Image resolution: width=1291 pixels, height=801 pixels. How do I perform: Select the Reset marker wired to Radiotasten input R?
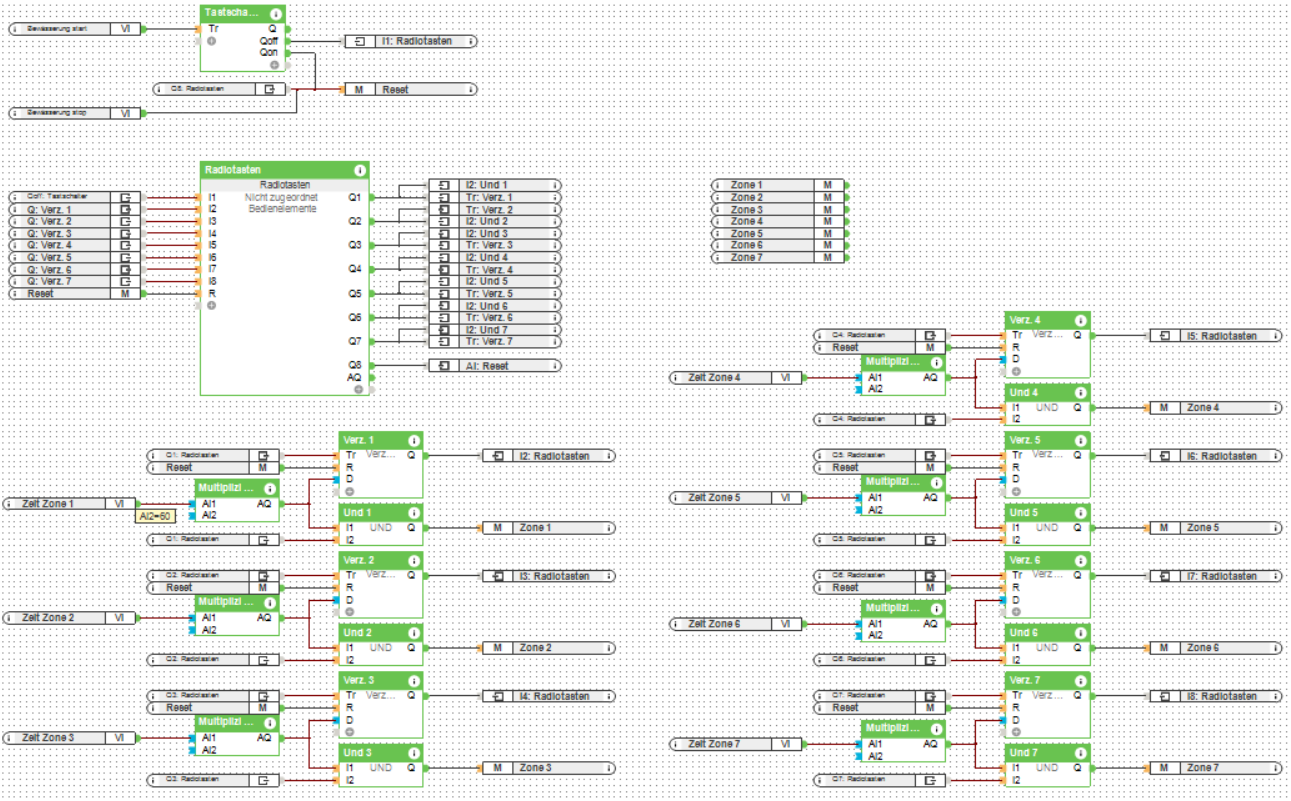(76, 294)
